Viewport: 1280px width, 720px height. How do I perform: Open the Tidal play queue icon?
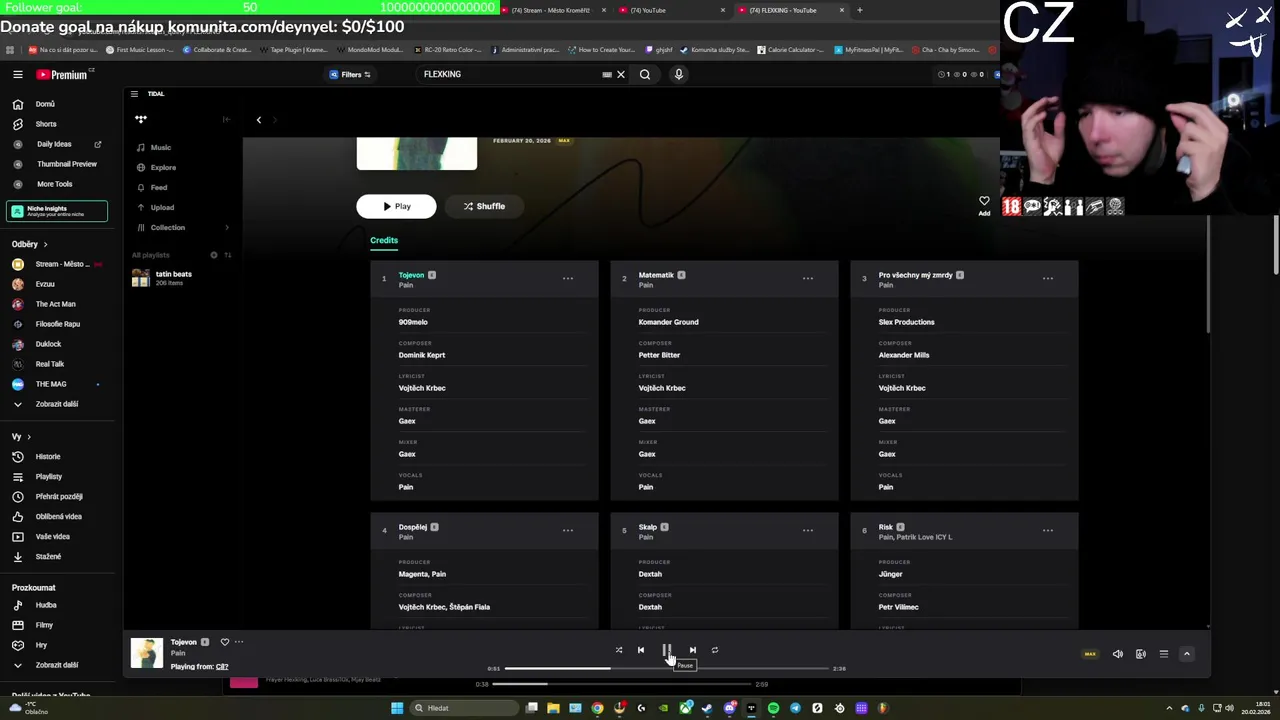tap(1164, 654)
